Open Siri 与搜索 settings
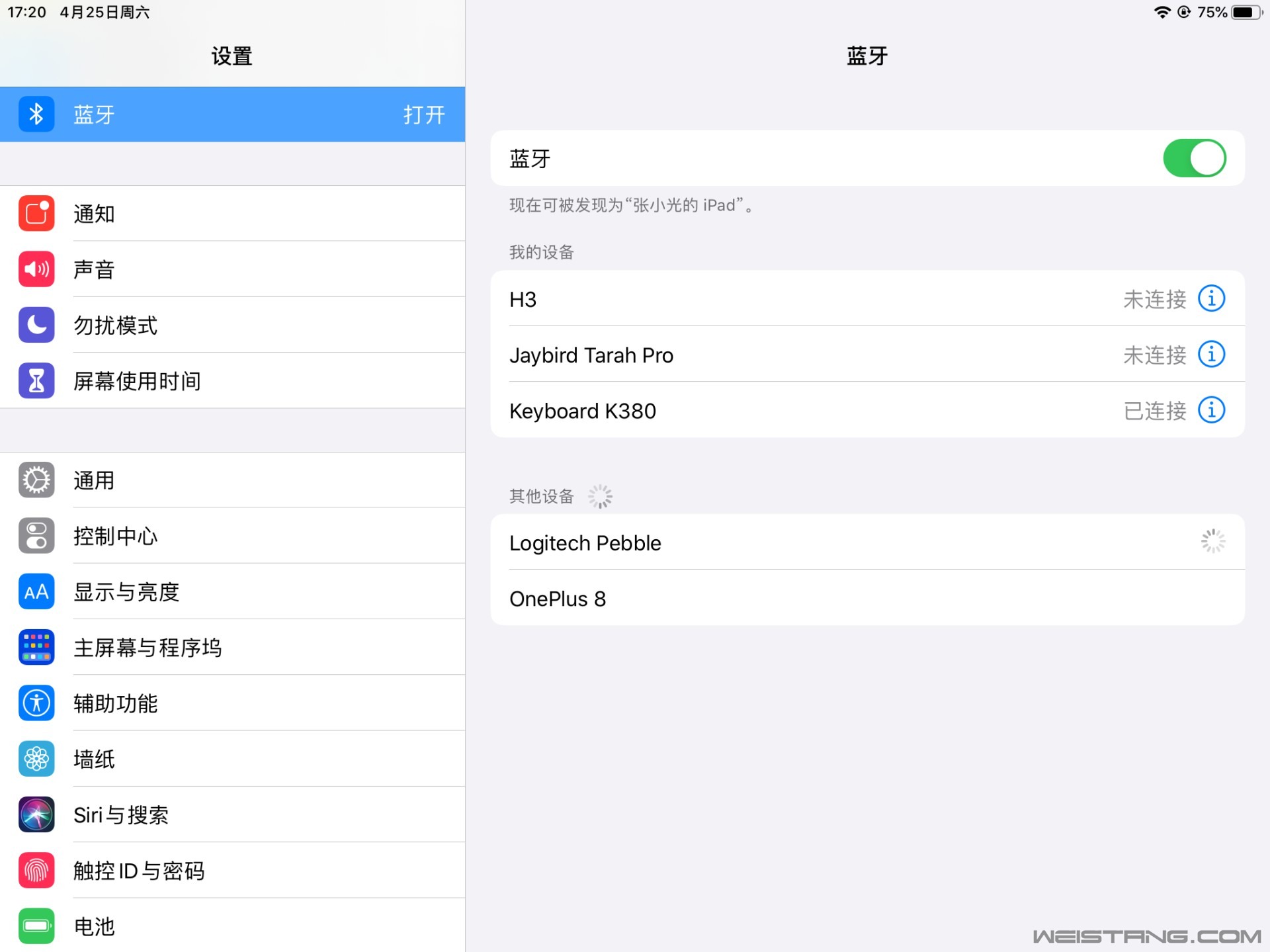The image size is (1270, 952). pyautogui.click(x=232, y=814)
